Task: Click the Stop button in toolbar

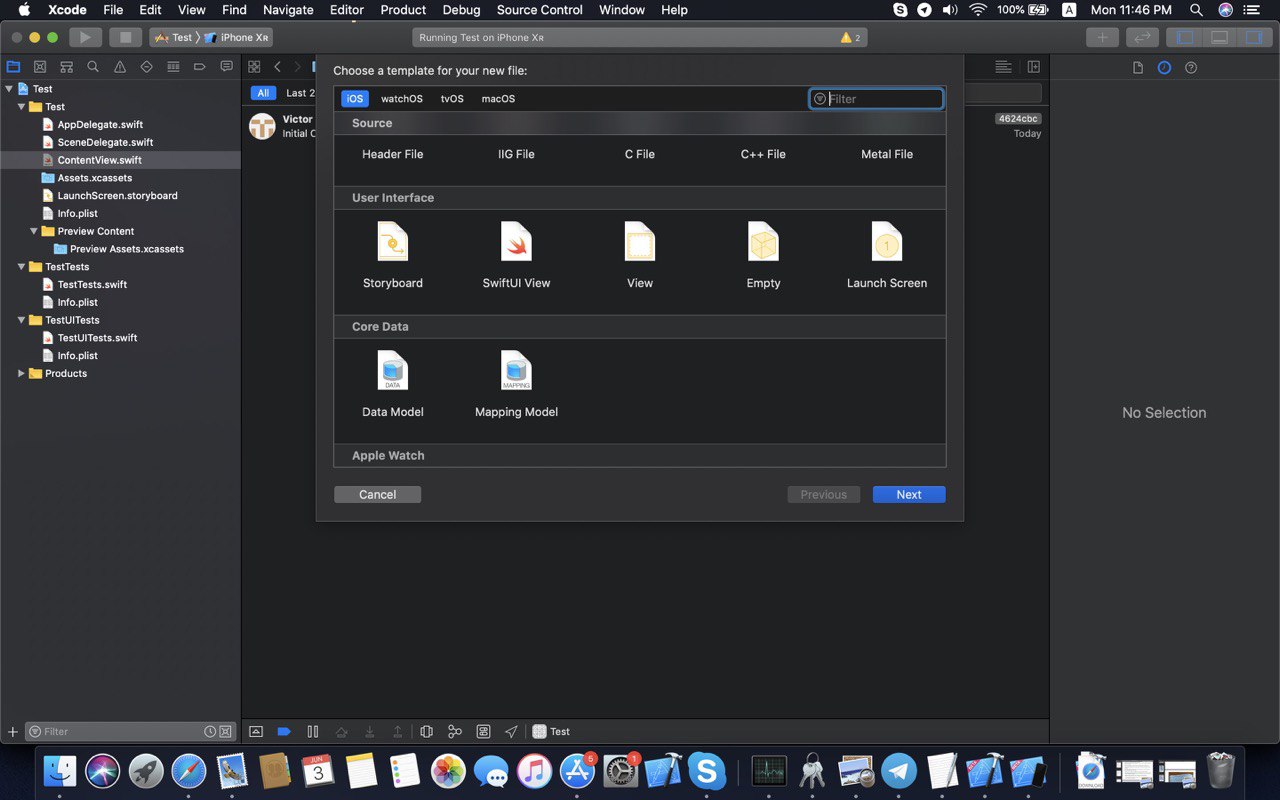Action: pyautogui.click(x=125, y=37)
